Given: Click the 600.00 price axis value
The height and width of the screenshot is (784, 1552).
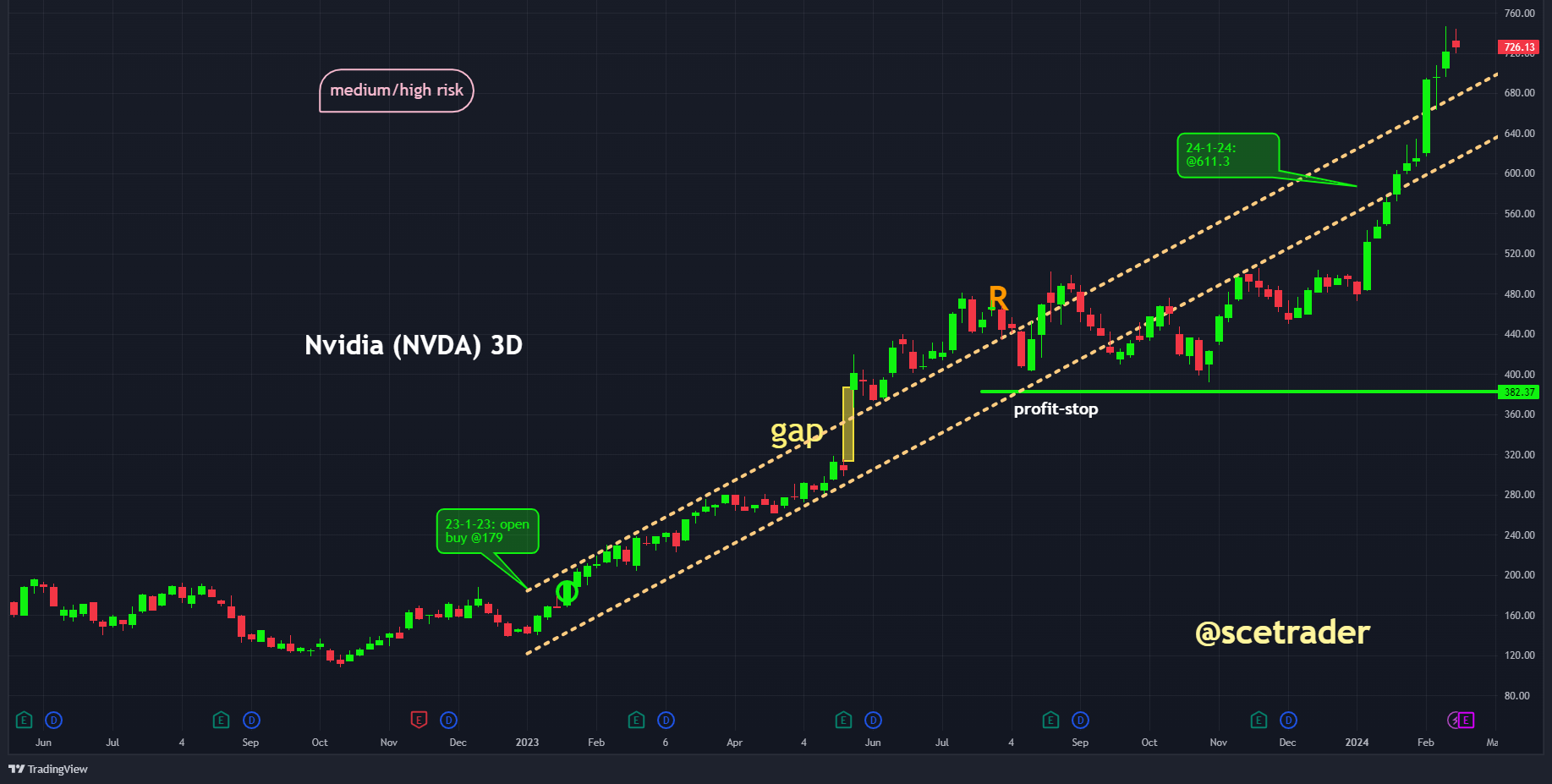Looking at the screenshot, I should [x=1520, y=173].
